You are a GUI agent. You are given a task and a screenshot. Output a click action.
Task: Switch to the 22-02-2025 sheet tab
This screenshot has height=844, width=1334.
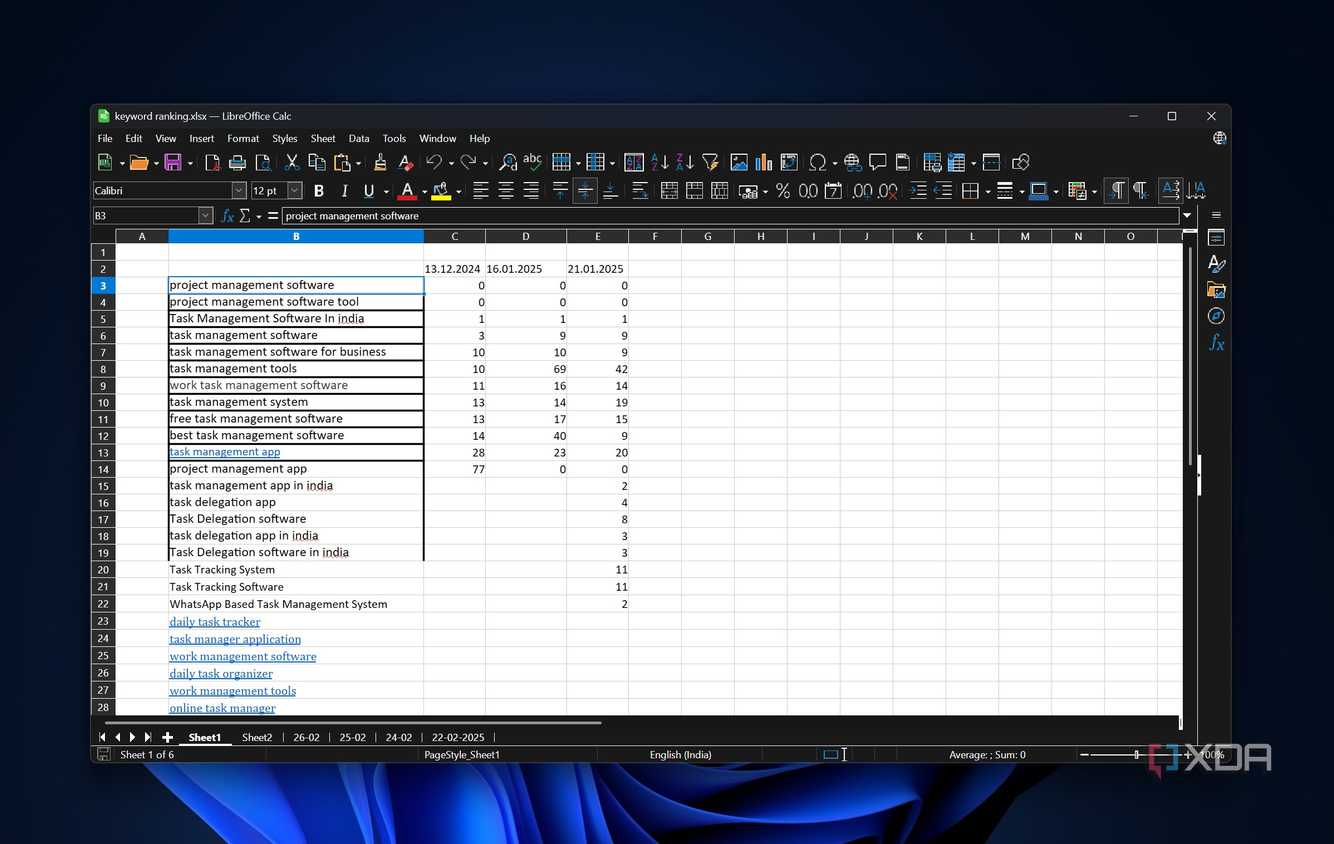click(458, 737)
